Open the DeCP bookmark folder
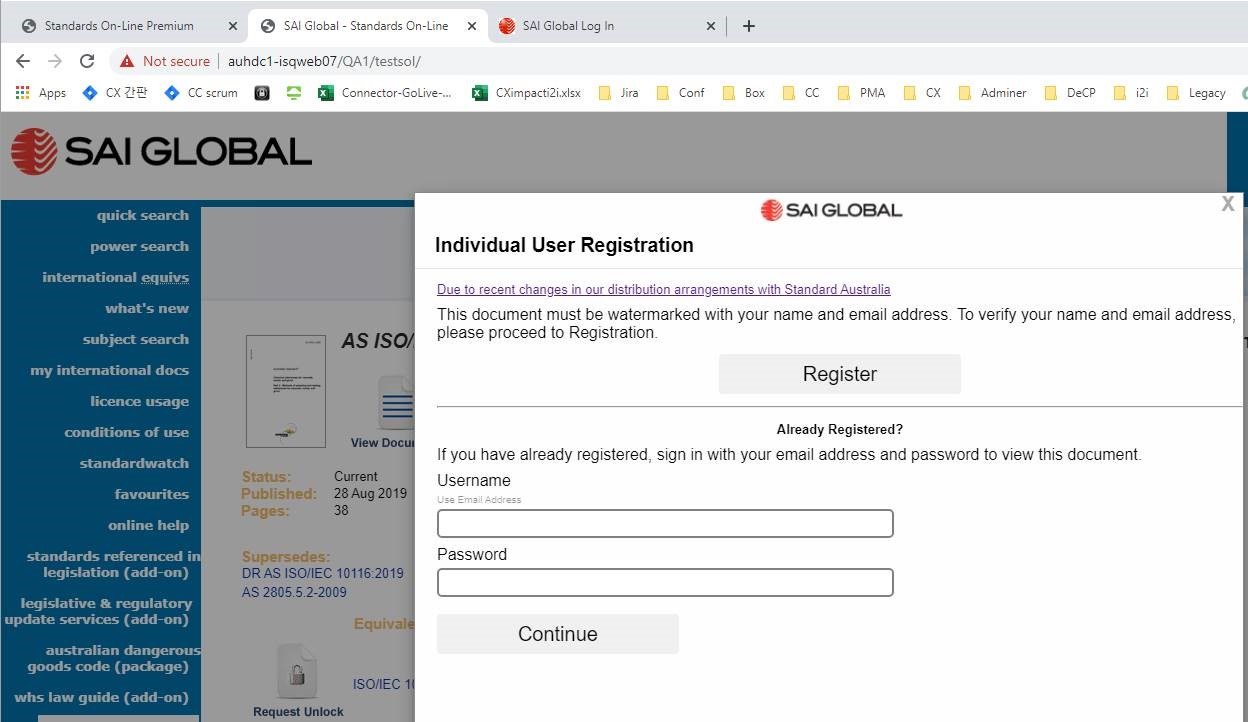 1070,93
